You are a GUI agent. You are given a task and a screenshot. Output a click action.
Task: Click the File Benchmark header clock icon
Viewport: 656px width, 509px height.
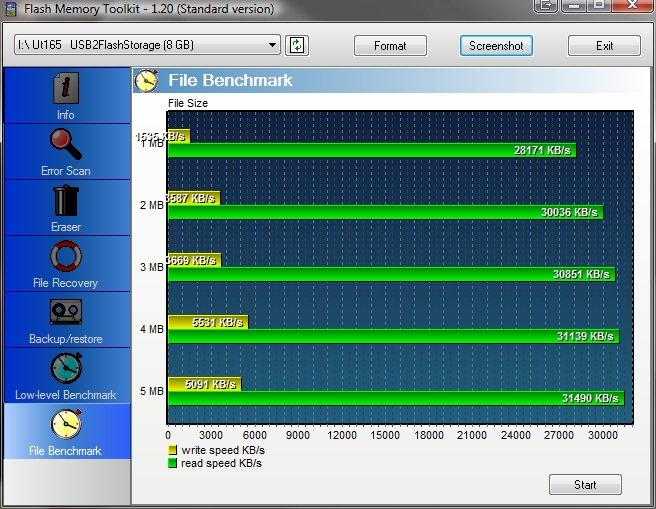point(147,80)
